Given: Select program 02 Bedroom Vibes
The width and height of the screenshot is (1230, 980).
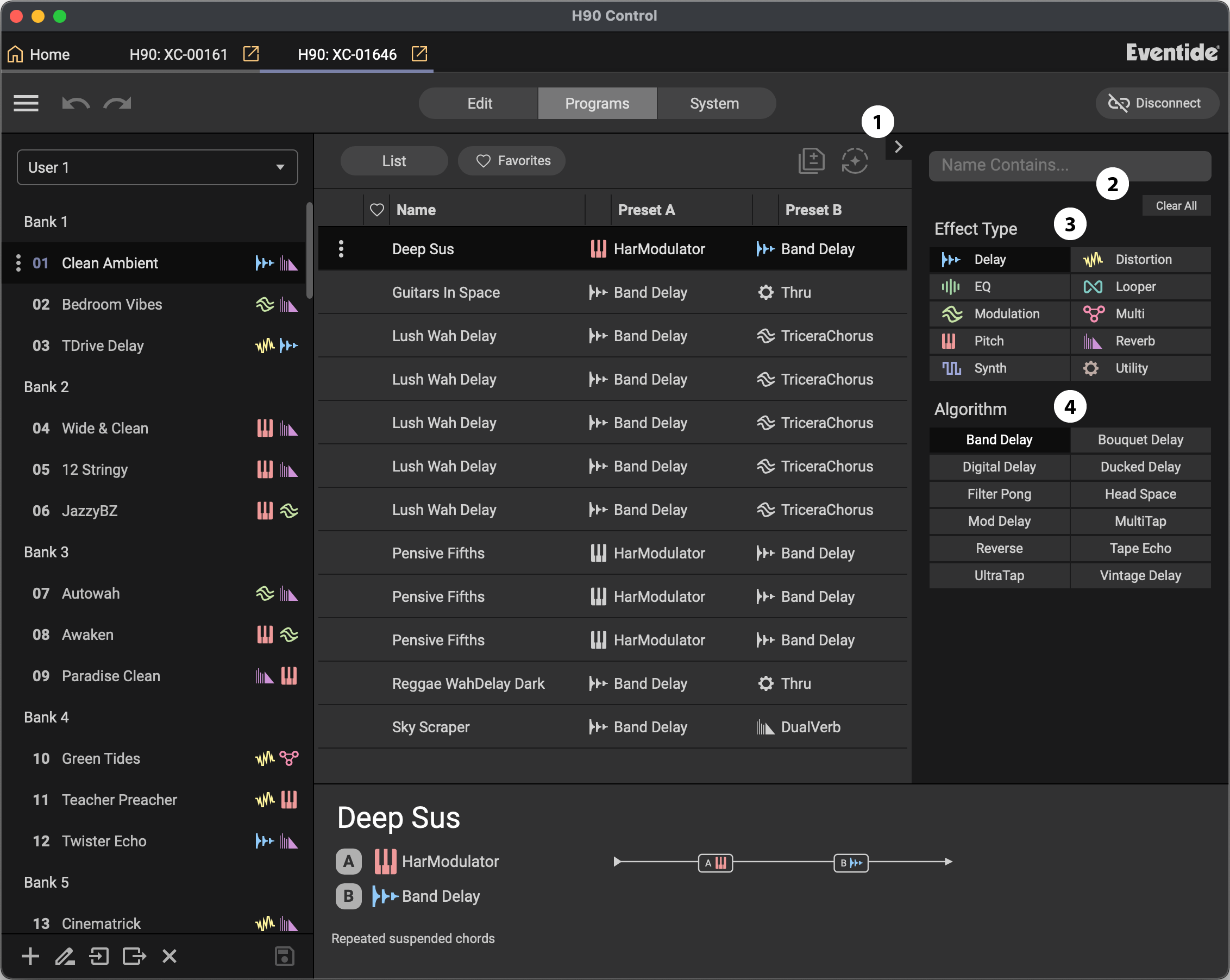Looking at the screenshot, I should [155, 305].
